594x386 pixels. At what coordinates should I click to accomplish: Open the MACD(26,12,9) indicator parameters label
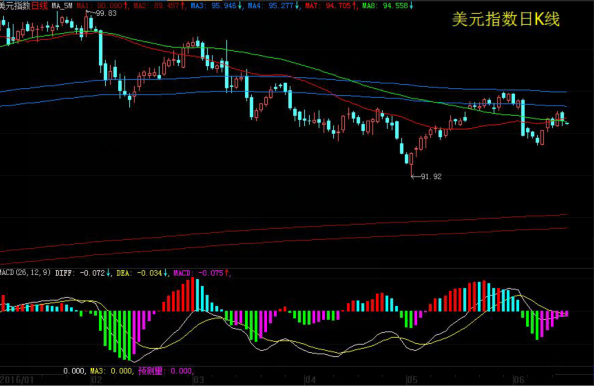25,272
